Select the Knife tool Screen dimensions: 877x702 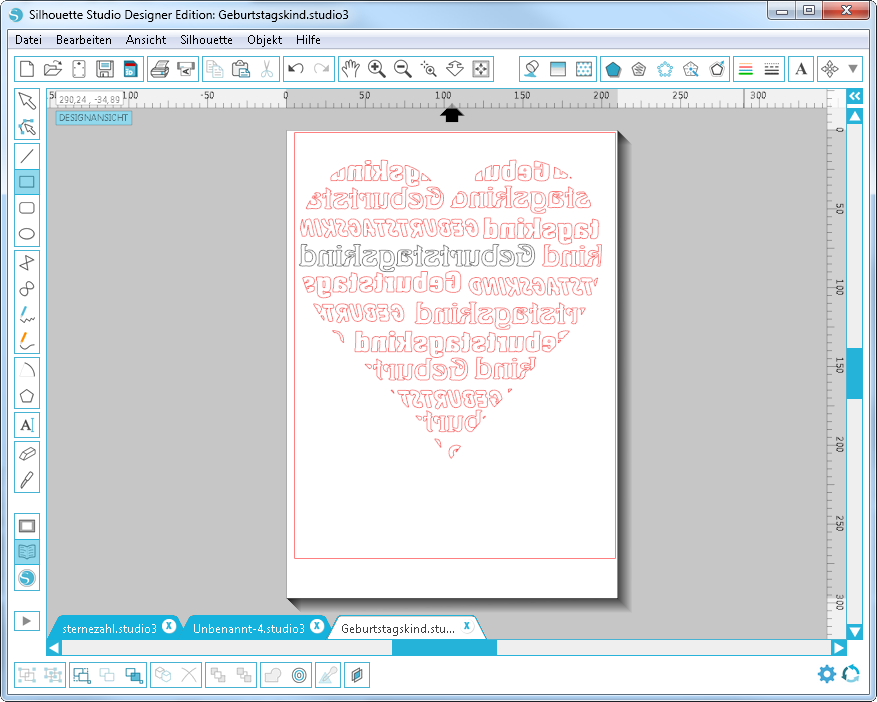point(27,479)
